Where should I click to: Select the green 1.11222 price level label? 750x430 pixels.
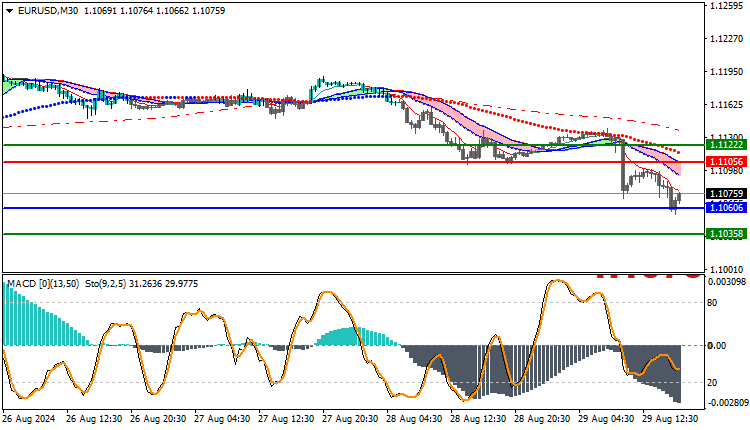[x=726, y=145]
